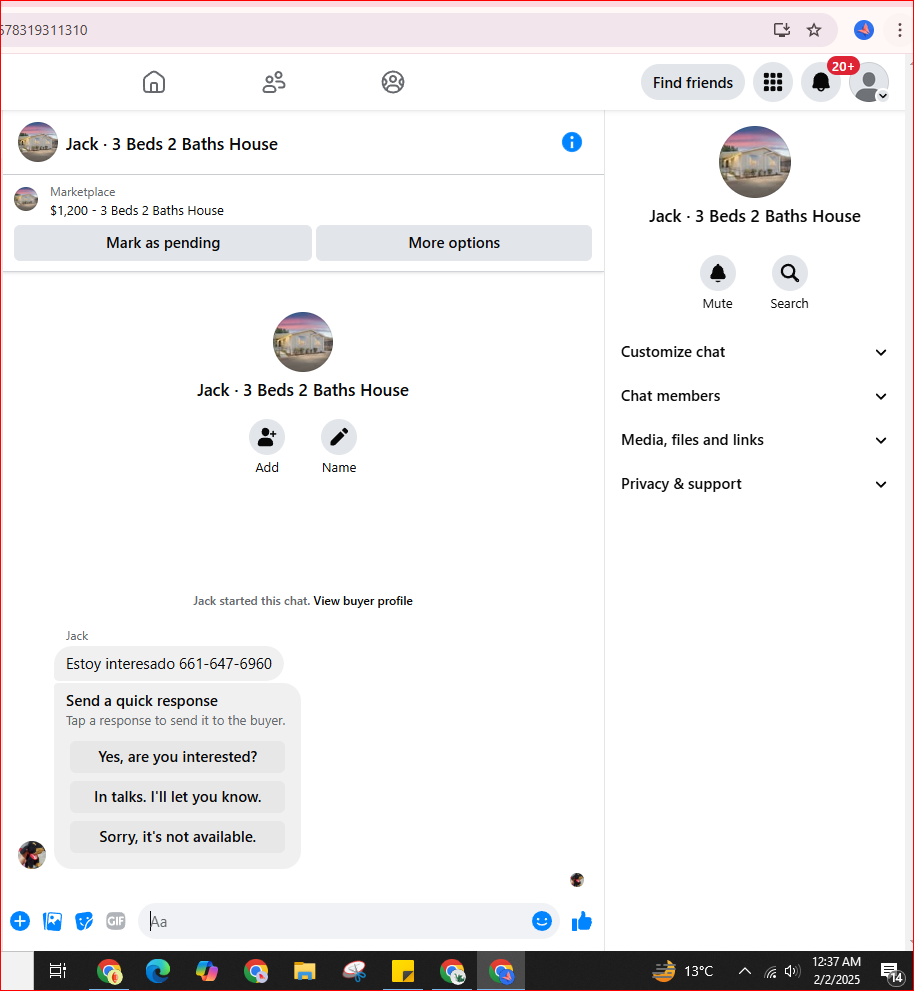Click Mark as pending button

click(163, 243)
